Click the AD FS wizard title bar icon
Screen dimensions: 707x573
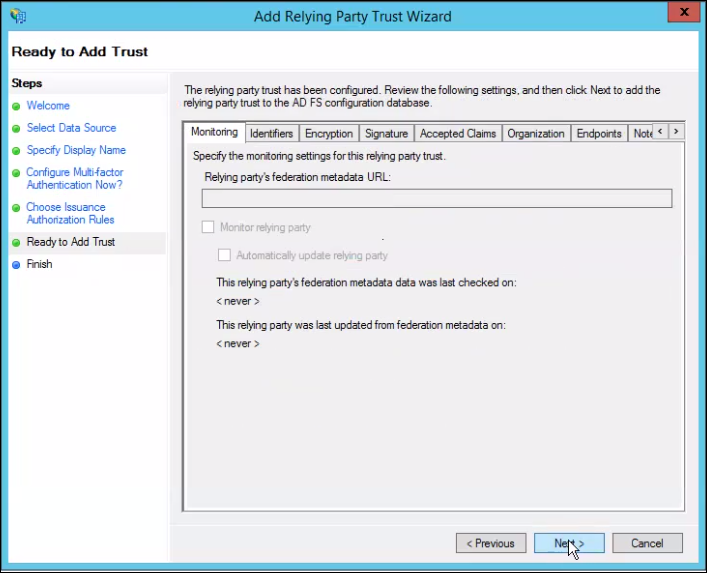tap(18, 16)
